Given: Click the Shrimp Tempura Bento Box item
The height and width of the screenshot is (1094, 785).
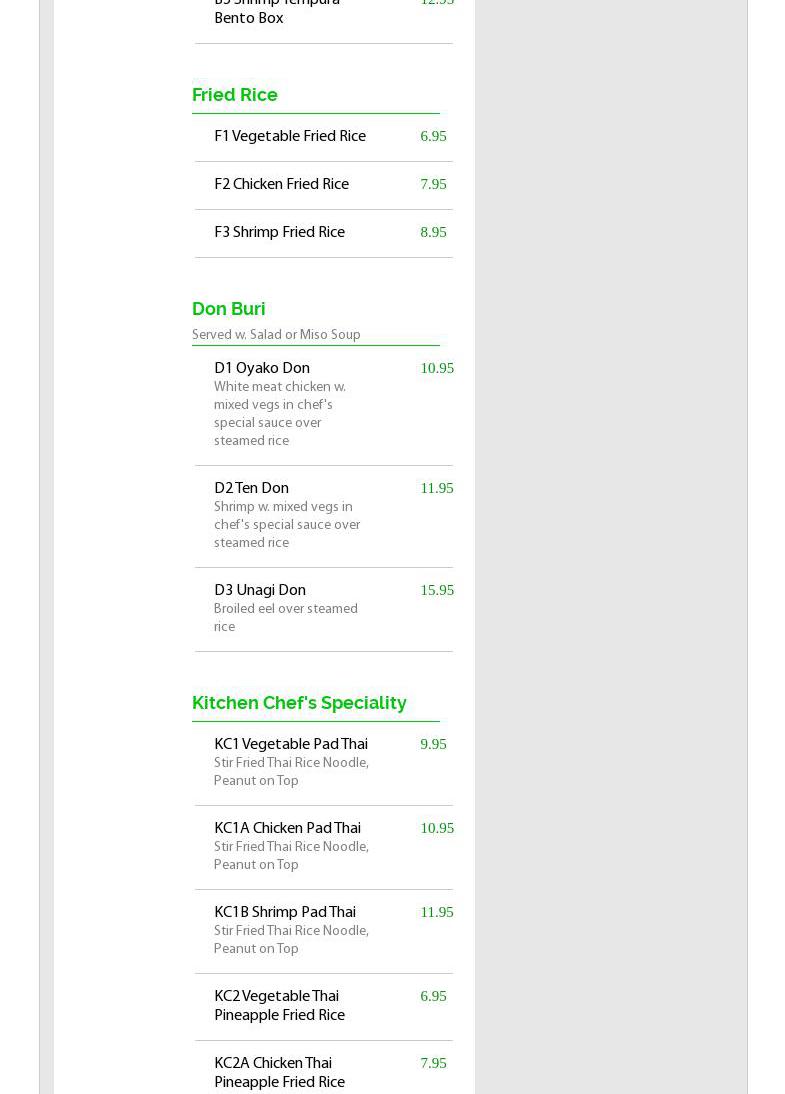Looking at the screenshot, I should 277,10.
